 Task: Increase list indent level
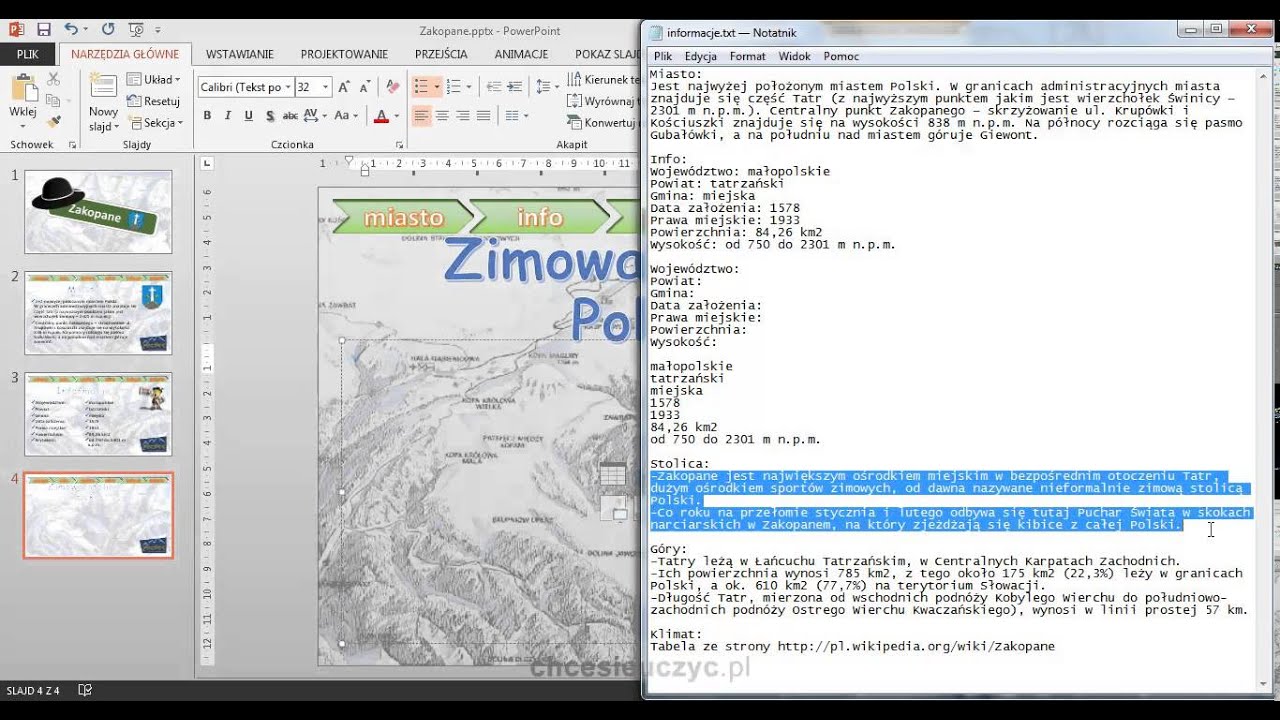514,87
